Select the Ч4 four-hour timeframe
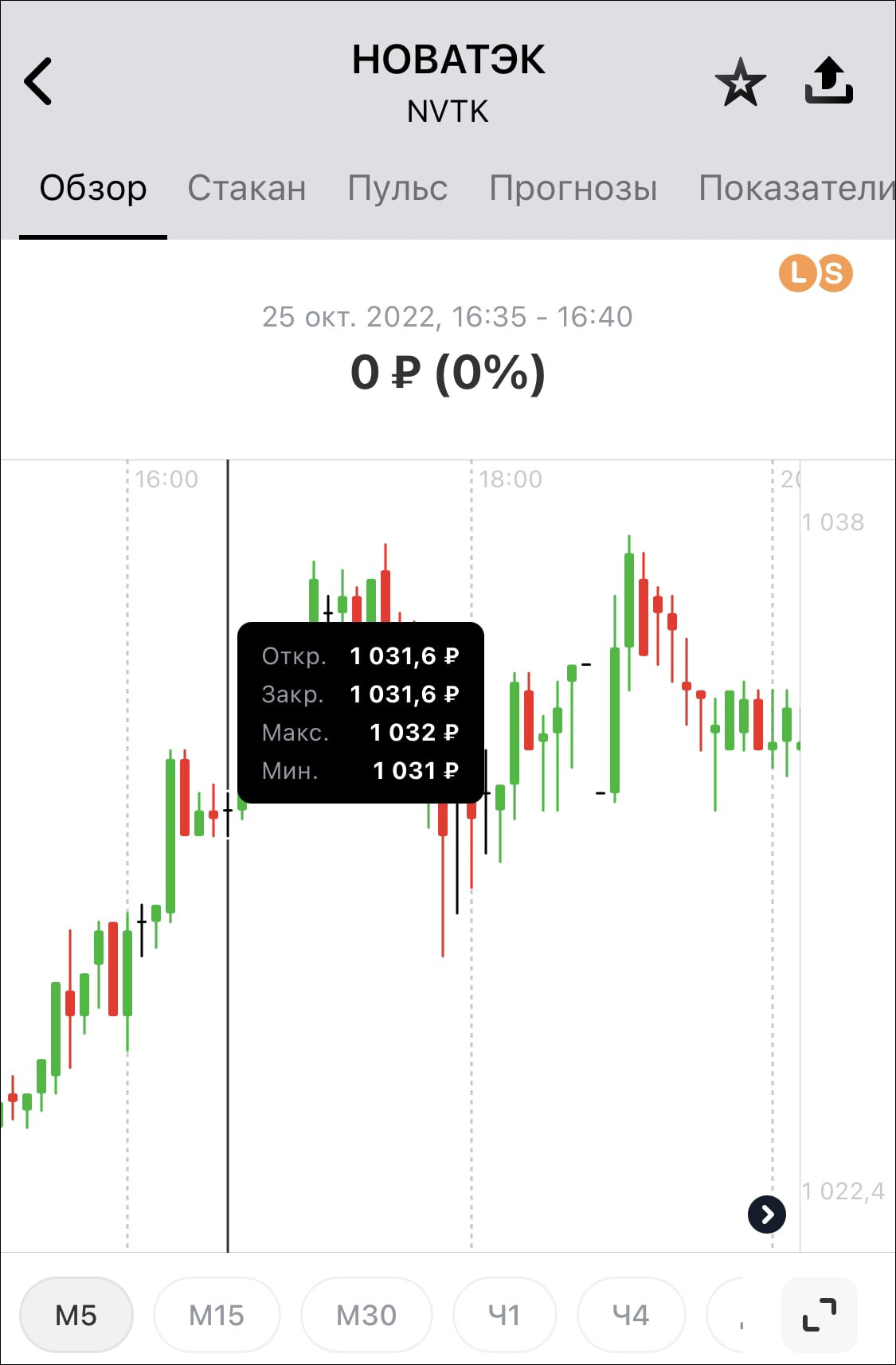The height and width of the screenshot is (1365, 896). pyautogui.click(x=631, y=1315)
